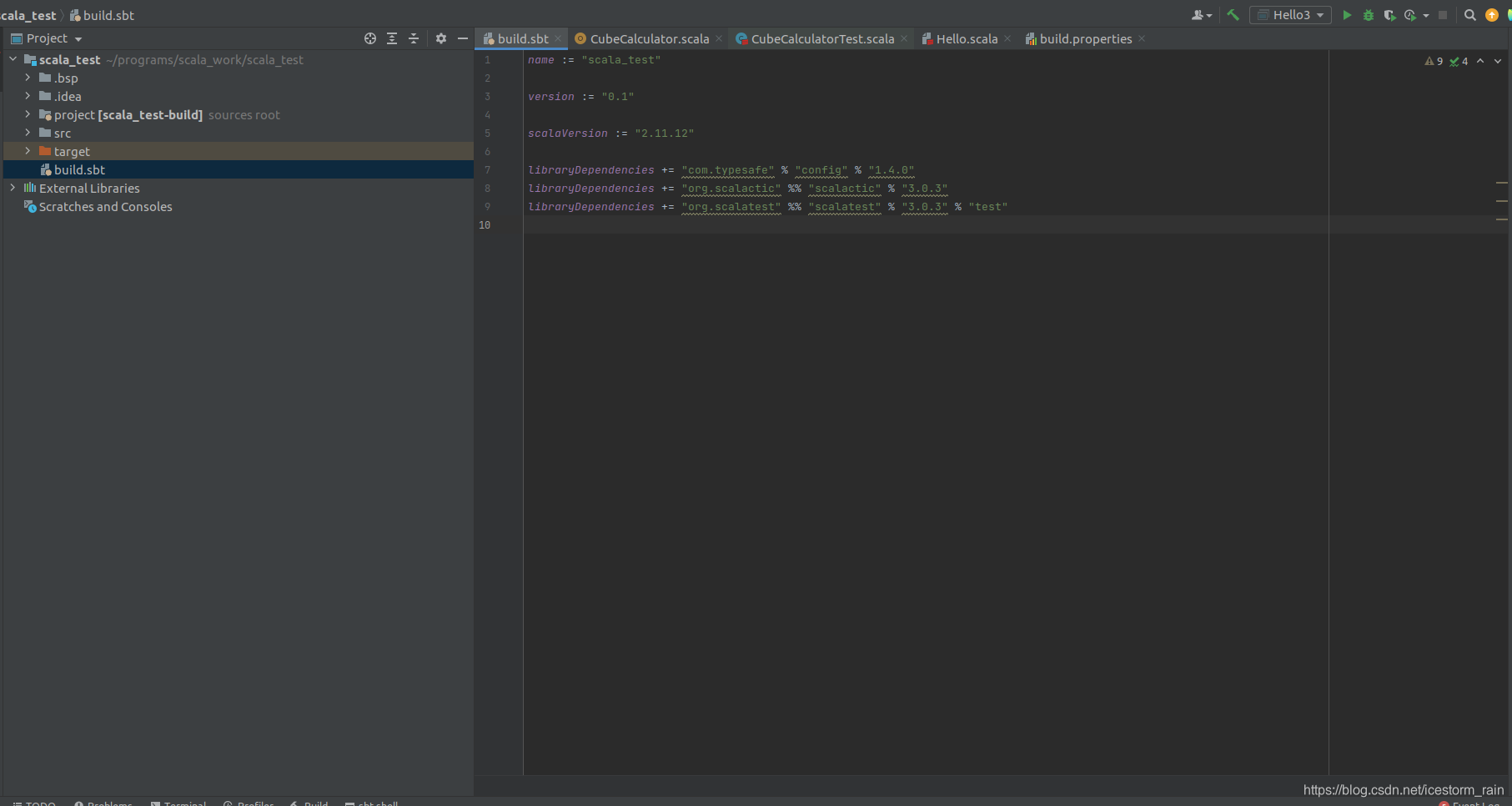The width and height of the screenshot is (1512, 806).
Task: Open the user account icon menu
Action: [1202, 15]
